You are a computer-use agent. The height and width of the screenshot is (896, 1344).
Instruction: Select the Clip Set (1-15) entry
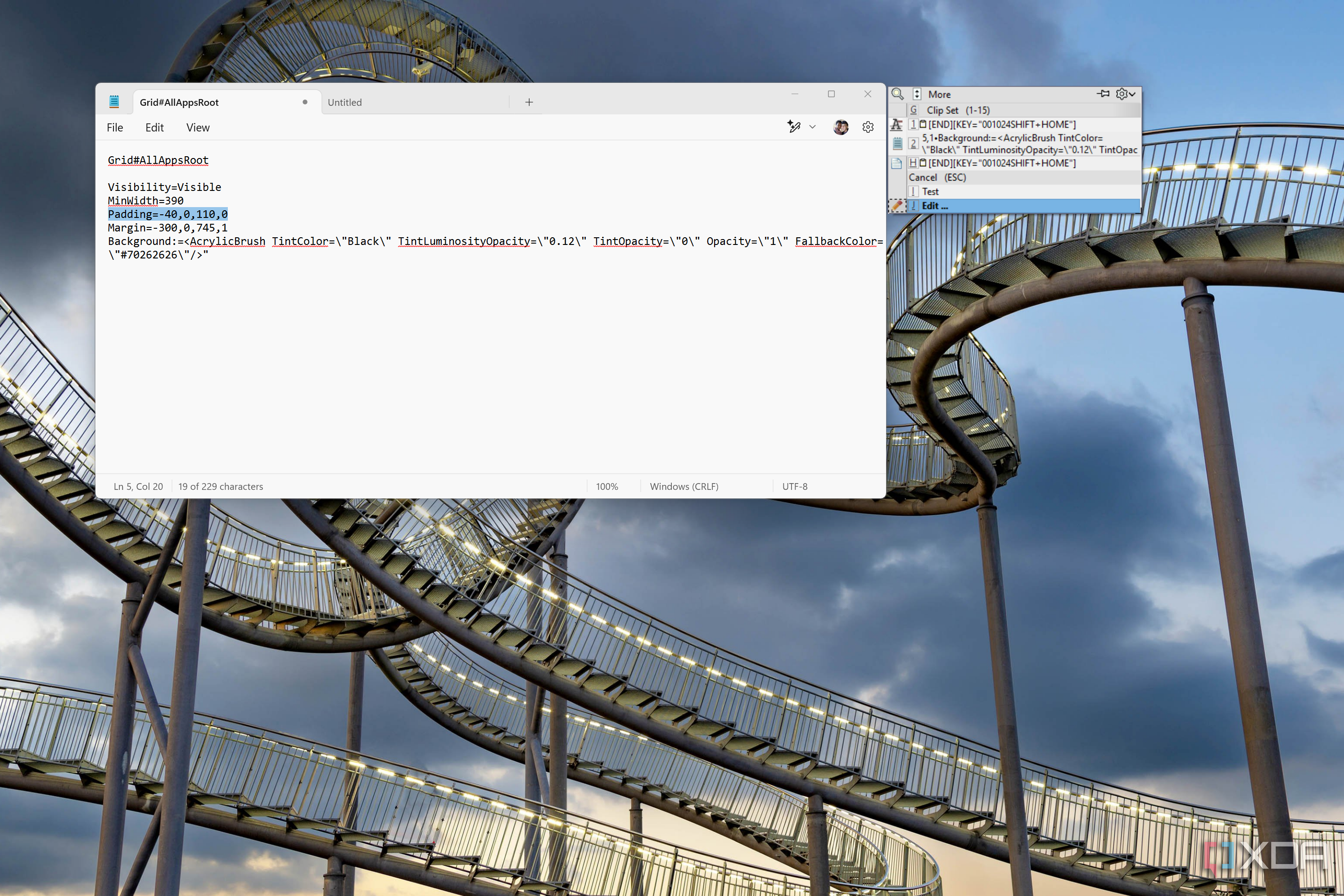[x=1023, y=110]
